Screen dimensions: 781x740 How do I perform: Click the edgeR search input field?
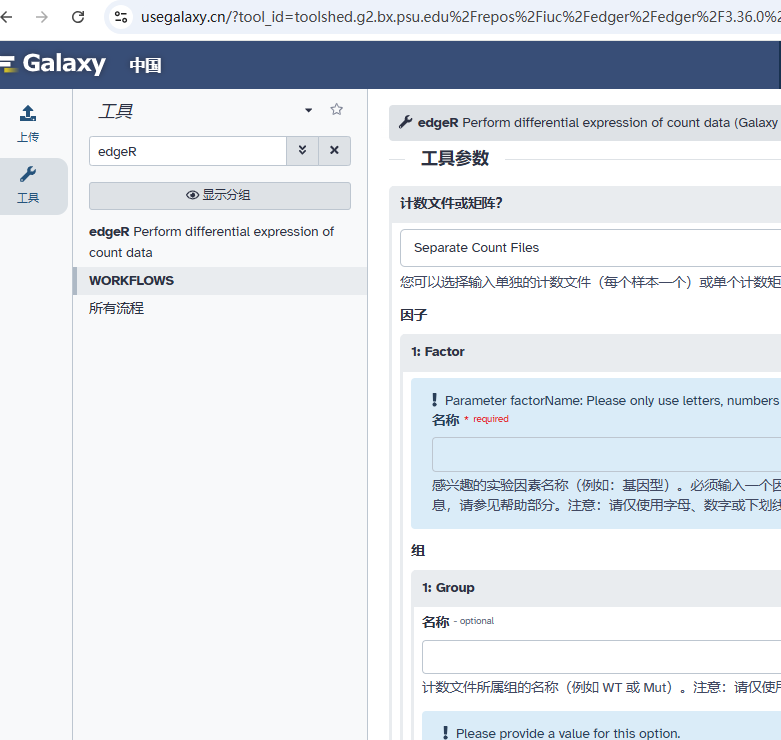coord(188,151)
